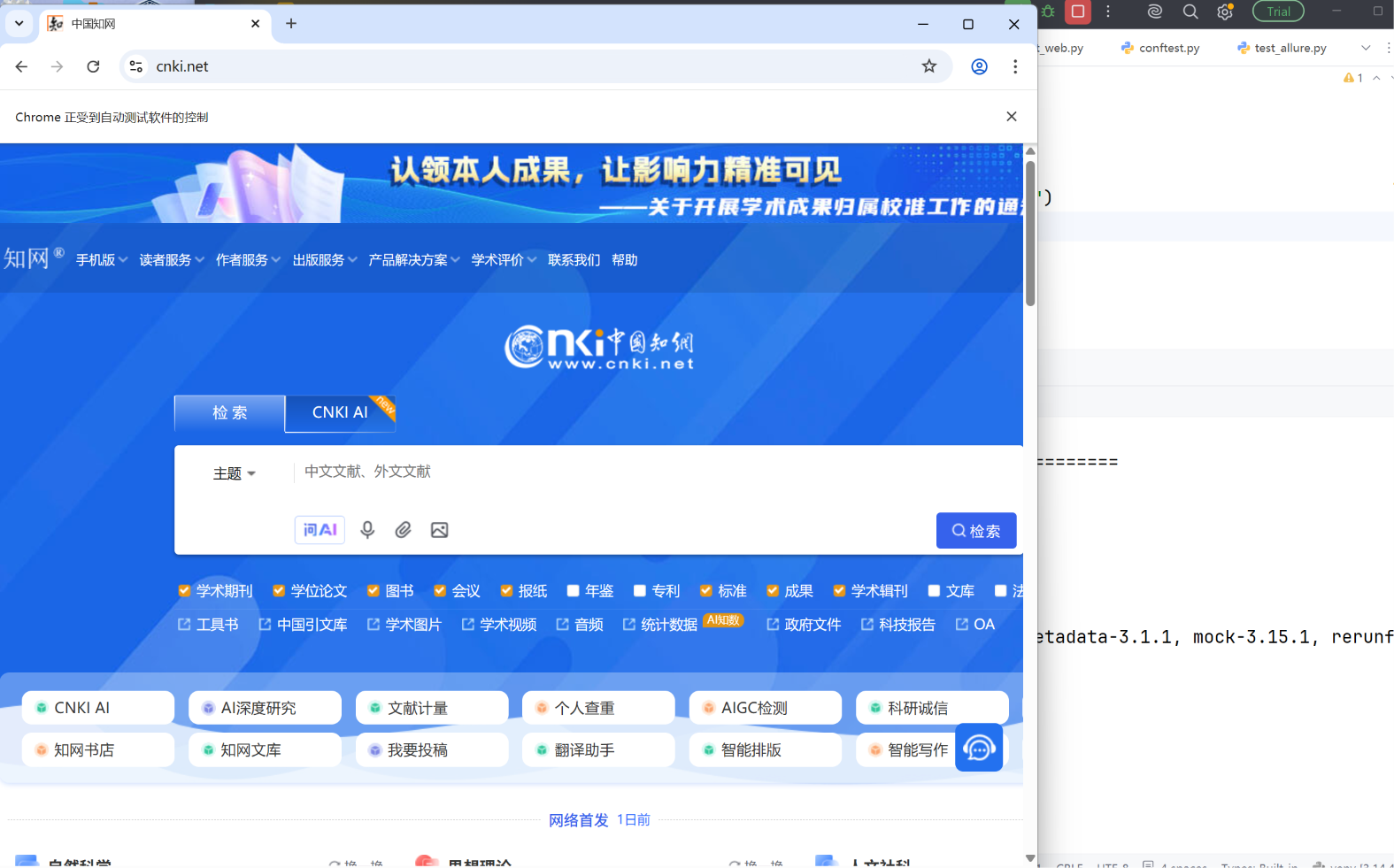1394x868 pixels.
Task: Click the microphone voice search icon
Action: coord(367,529)
